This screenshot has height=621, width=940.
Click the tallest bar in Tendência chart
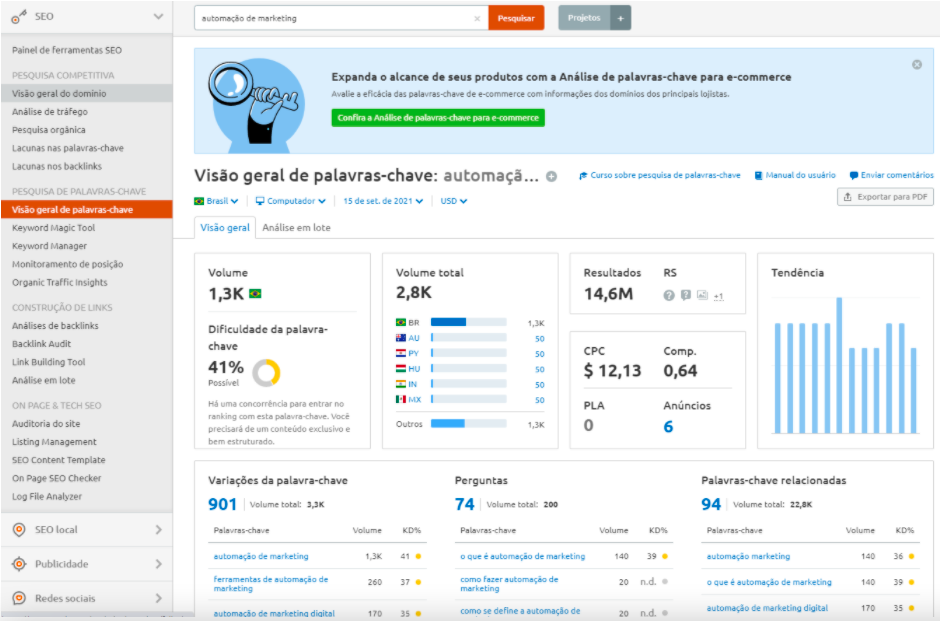coord(839,365)
